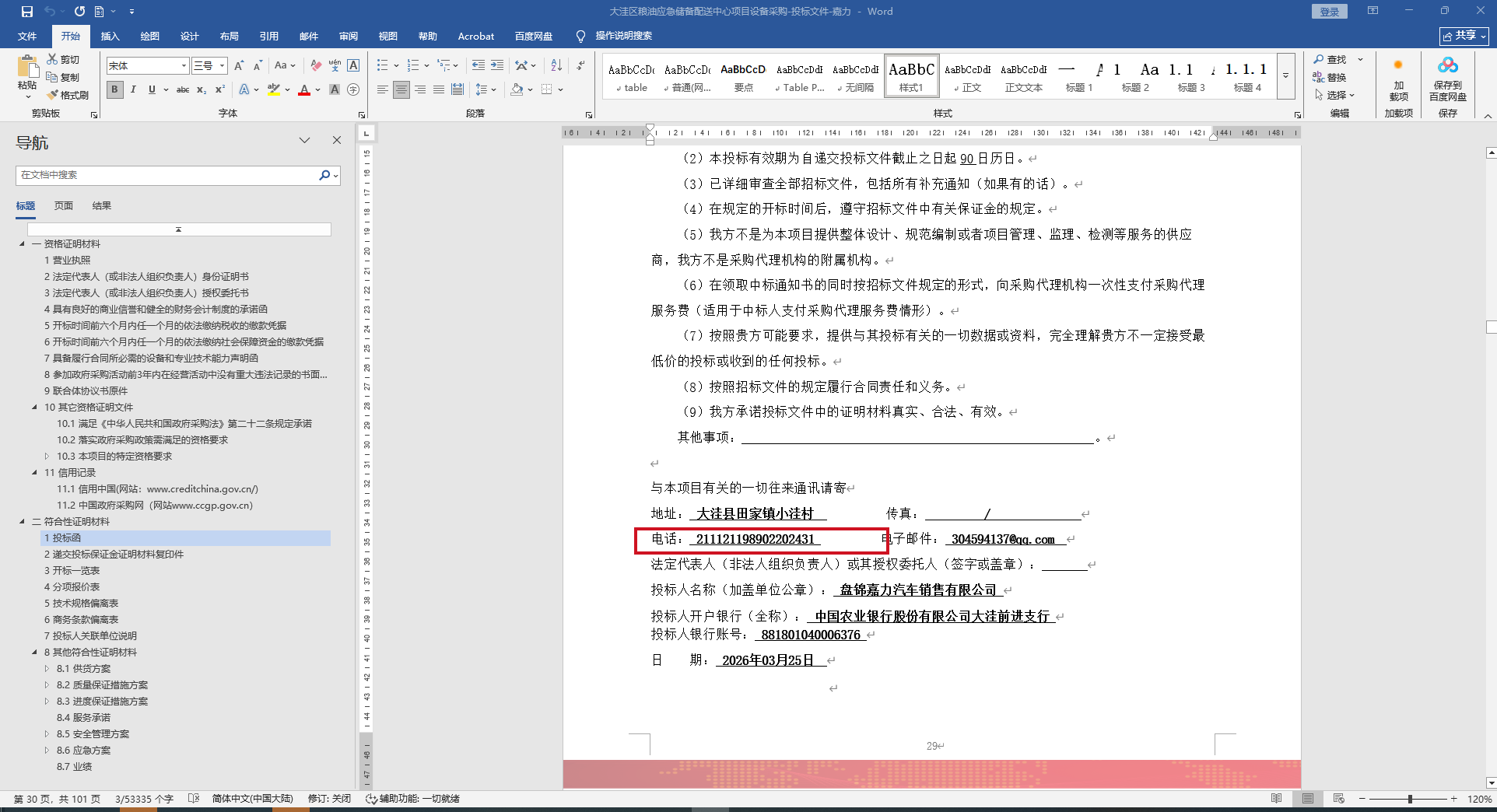This screenshot has width=1497, height=812.
Task: Open the font name (宋体) dropdown
Action: click(x=184, y=65)
